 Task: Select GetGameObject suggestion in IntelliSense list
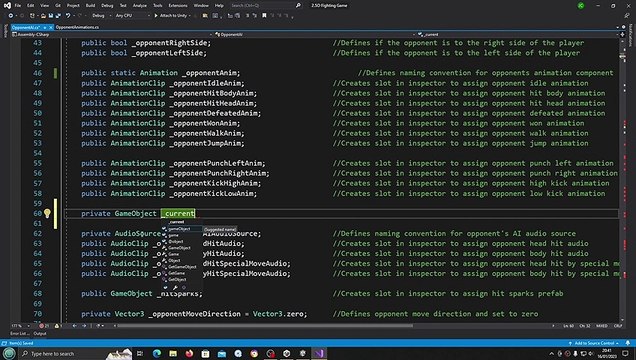pyautogui.click(x=182, y=267)
